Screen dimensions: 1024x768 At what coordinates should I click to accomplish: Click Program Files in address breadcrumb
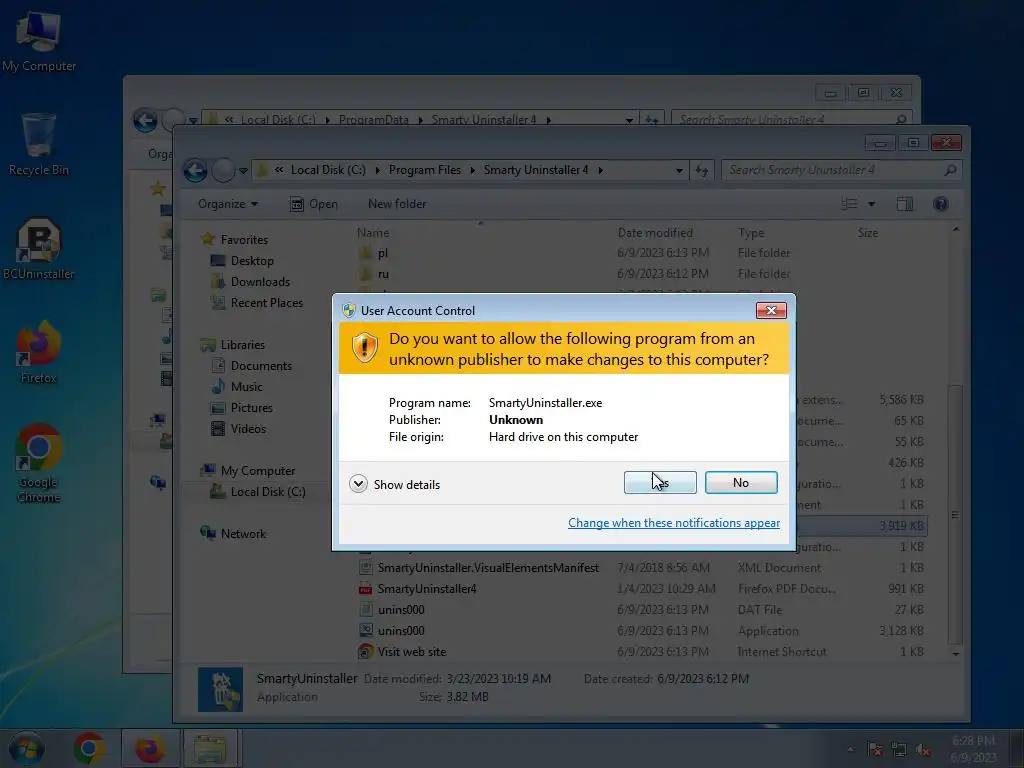click(424, 170)
